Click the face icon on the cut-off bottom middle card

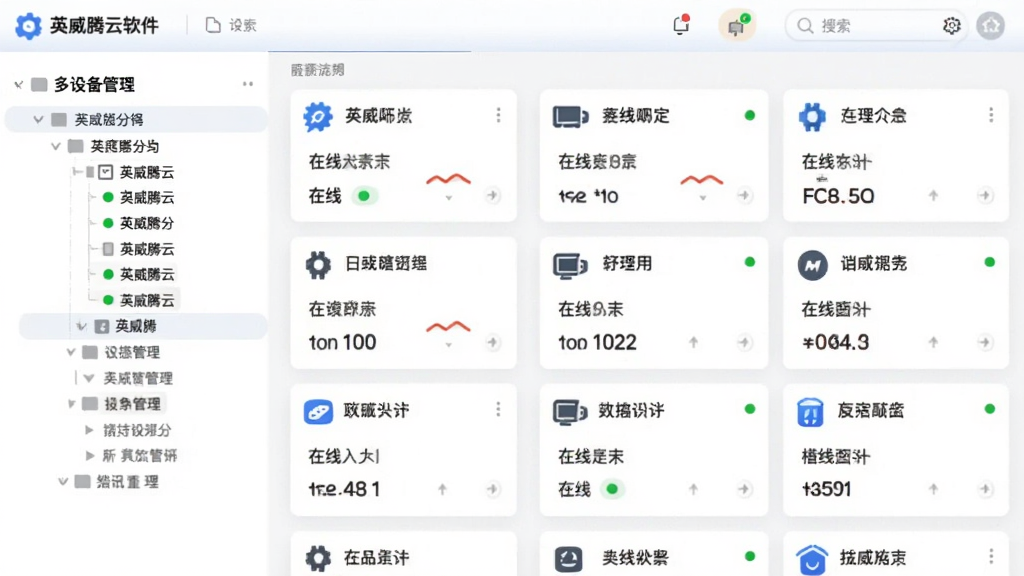tap(568, 559)
